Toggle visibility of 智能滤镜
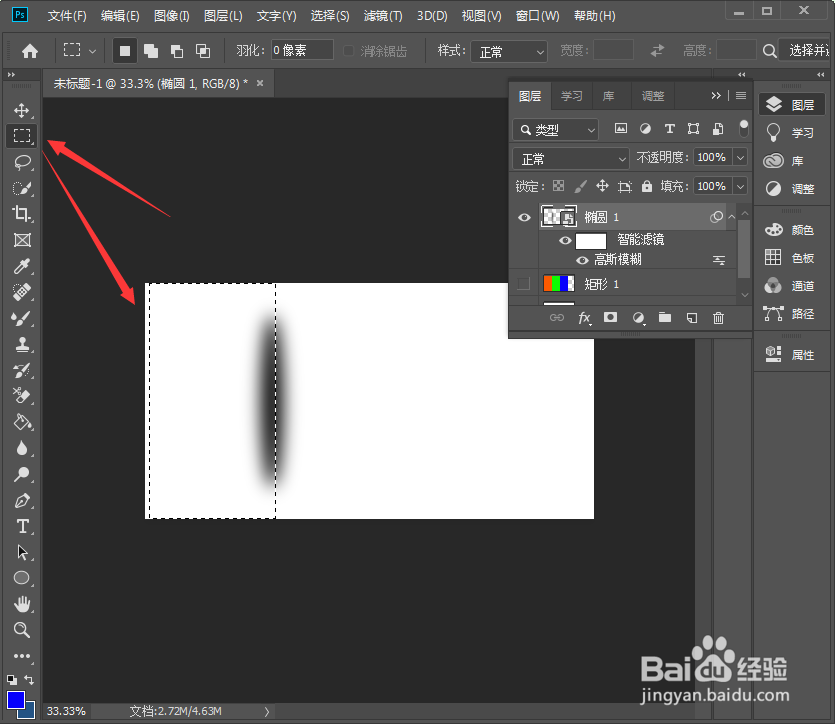The image size is (835, 724). click(x=565, y=241)
